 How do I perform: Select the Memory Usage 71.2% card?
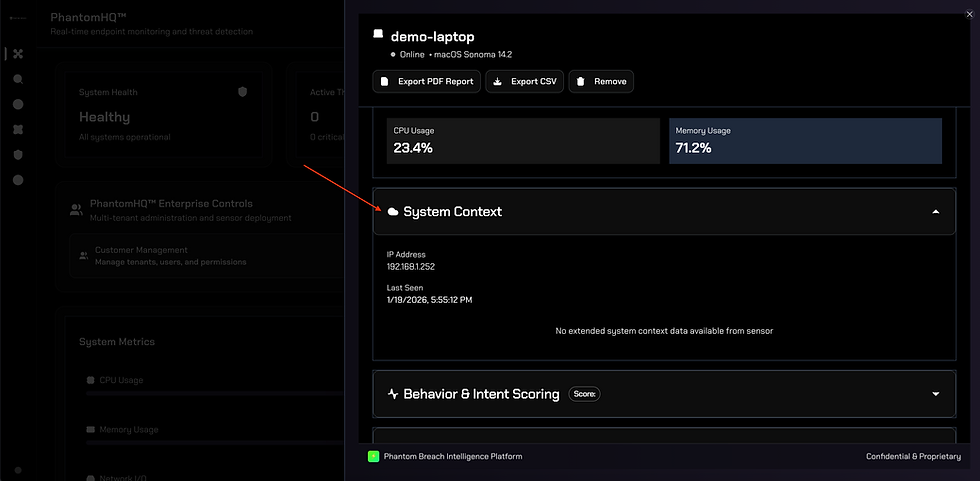click(x=805, y=141)
